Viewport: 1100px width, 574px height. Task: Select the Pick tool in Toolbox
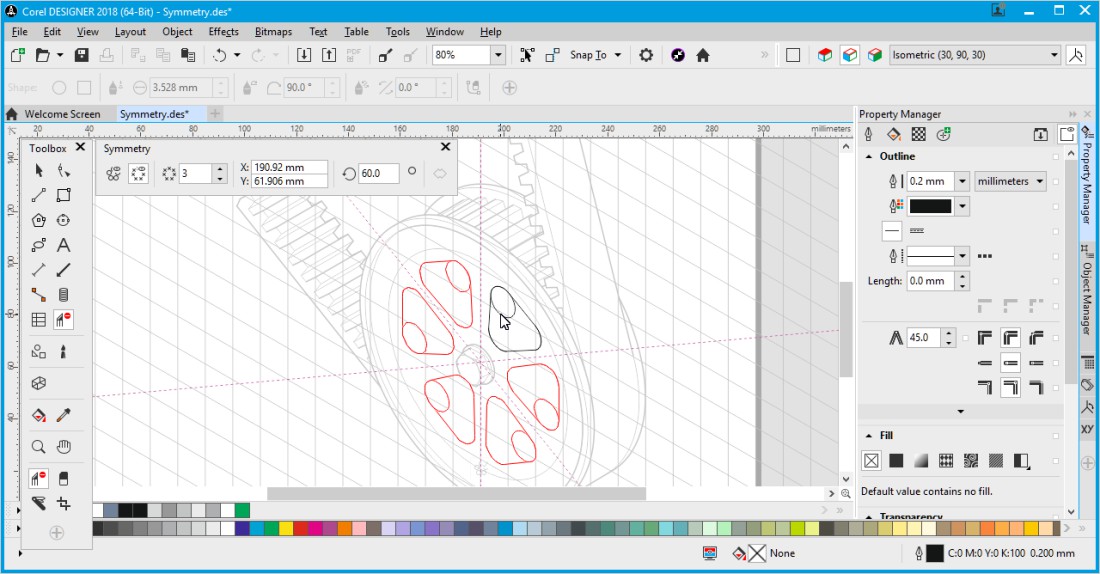coord(39,171)
